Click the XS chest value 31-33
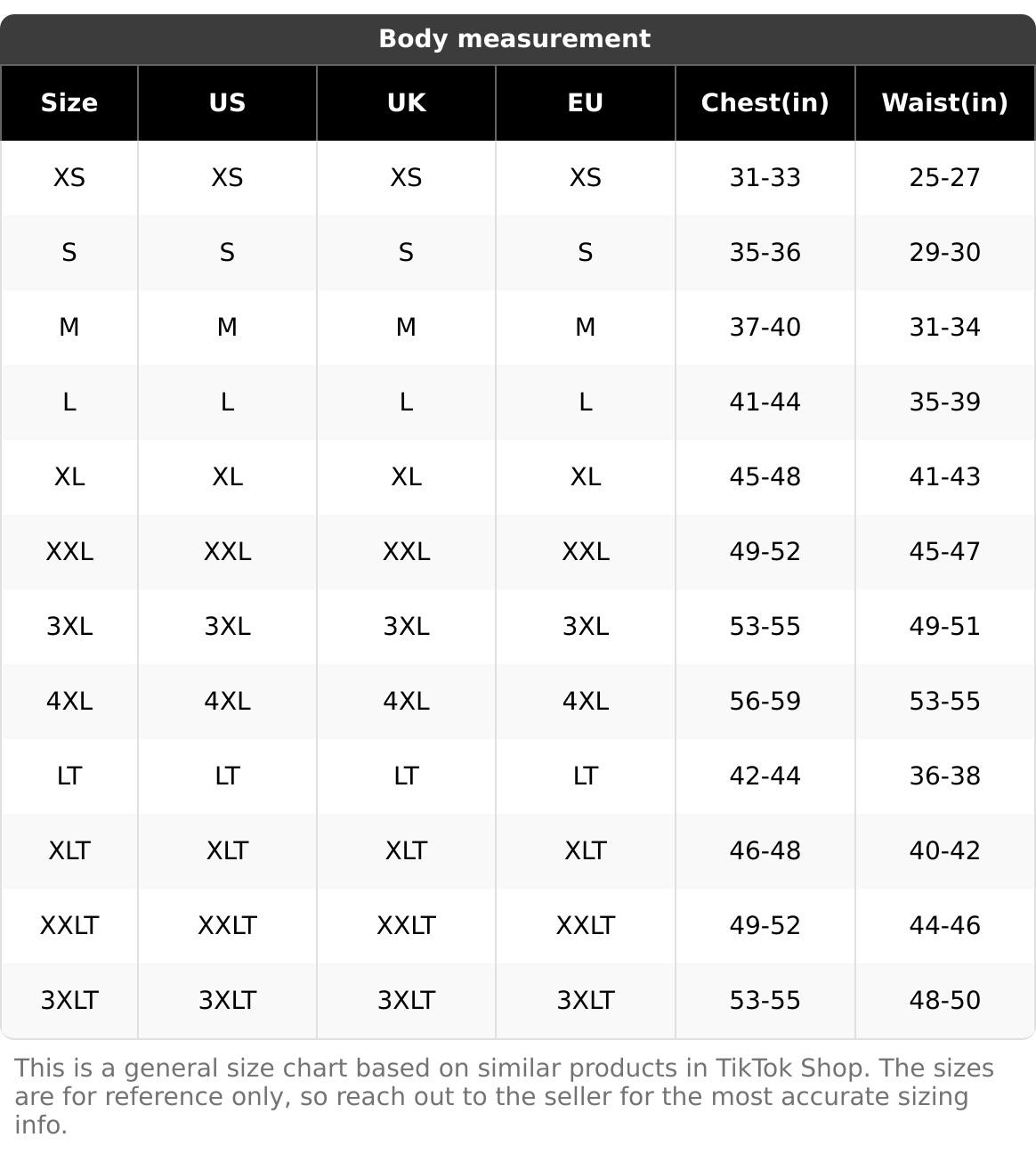1036x1154 pixels. pos(765,178)
